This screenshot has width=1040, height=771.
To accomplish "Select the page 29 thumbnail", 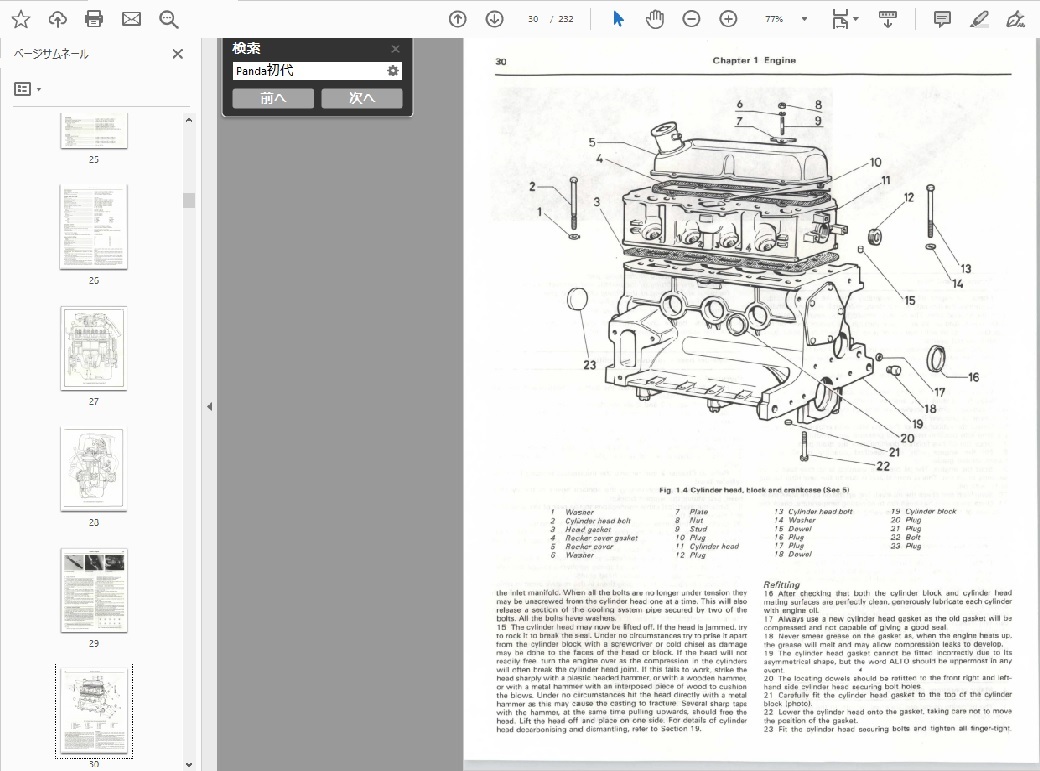I will click(x=94, y=590).
